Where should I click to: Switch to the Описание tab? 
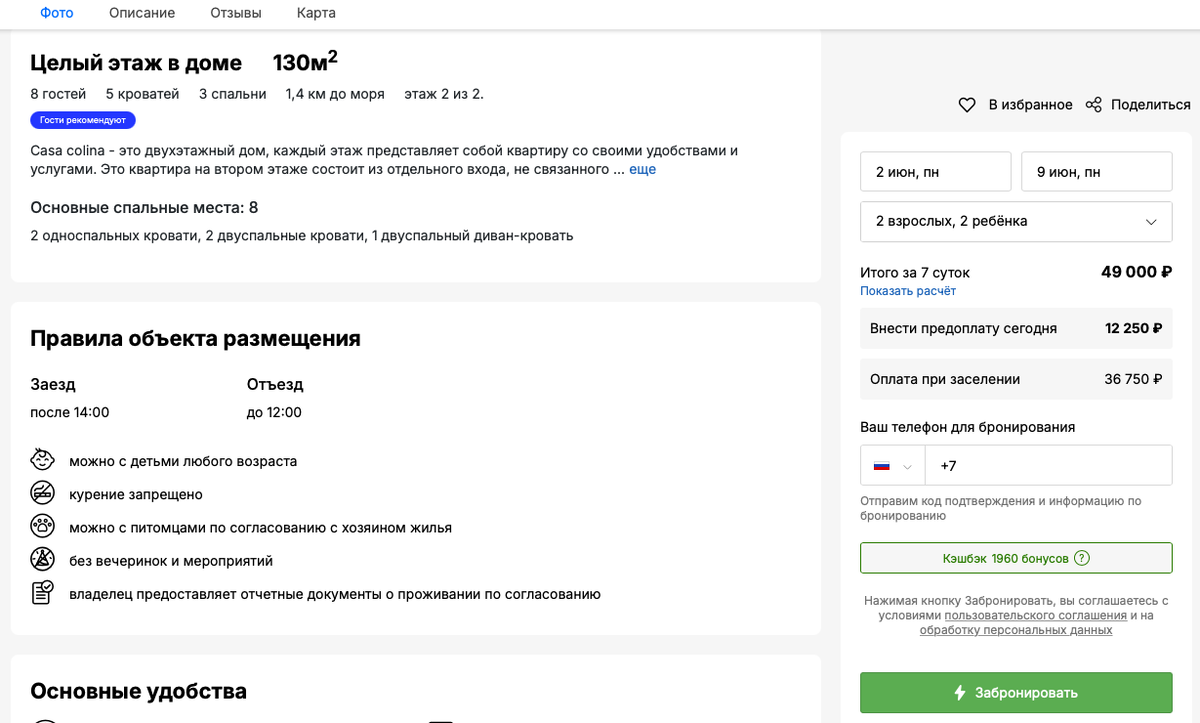[x=142, y=13]
